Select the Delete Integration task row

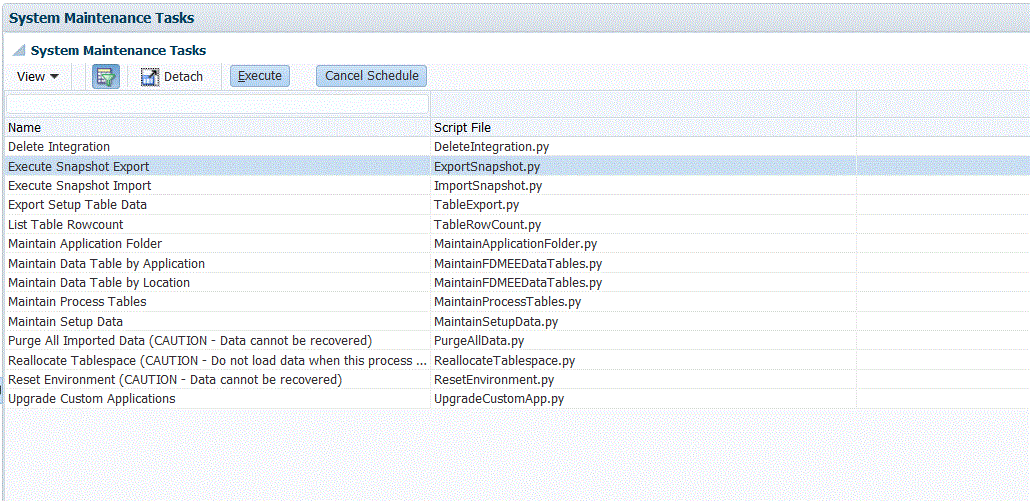[59, 147]
